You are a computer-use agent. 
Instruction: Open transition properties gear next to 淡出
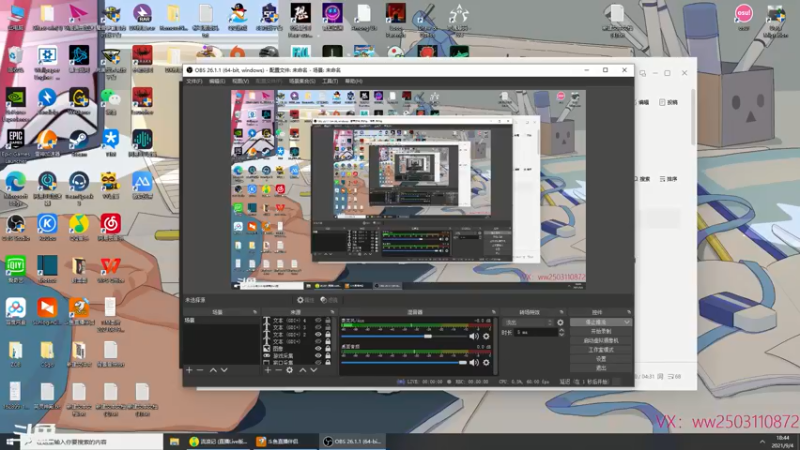[560, 322]
